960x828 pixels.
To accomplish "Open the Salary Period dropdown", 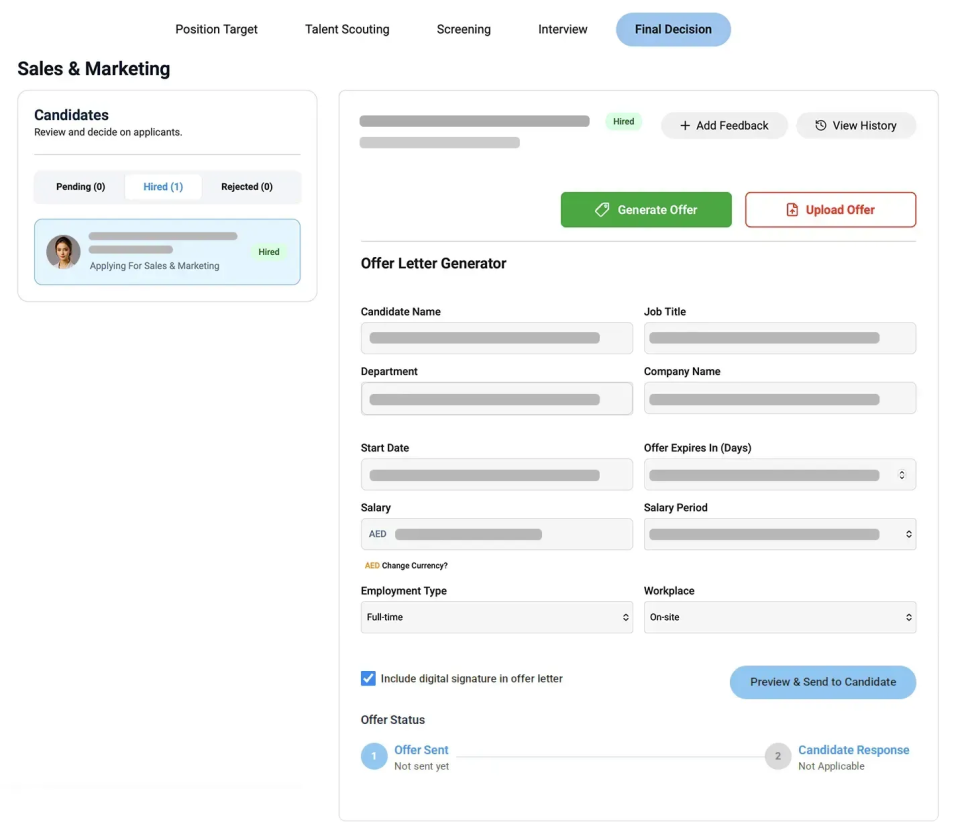I will point(780,534).
